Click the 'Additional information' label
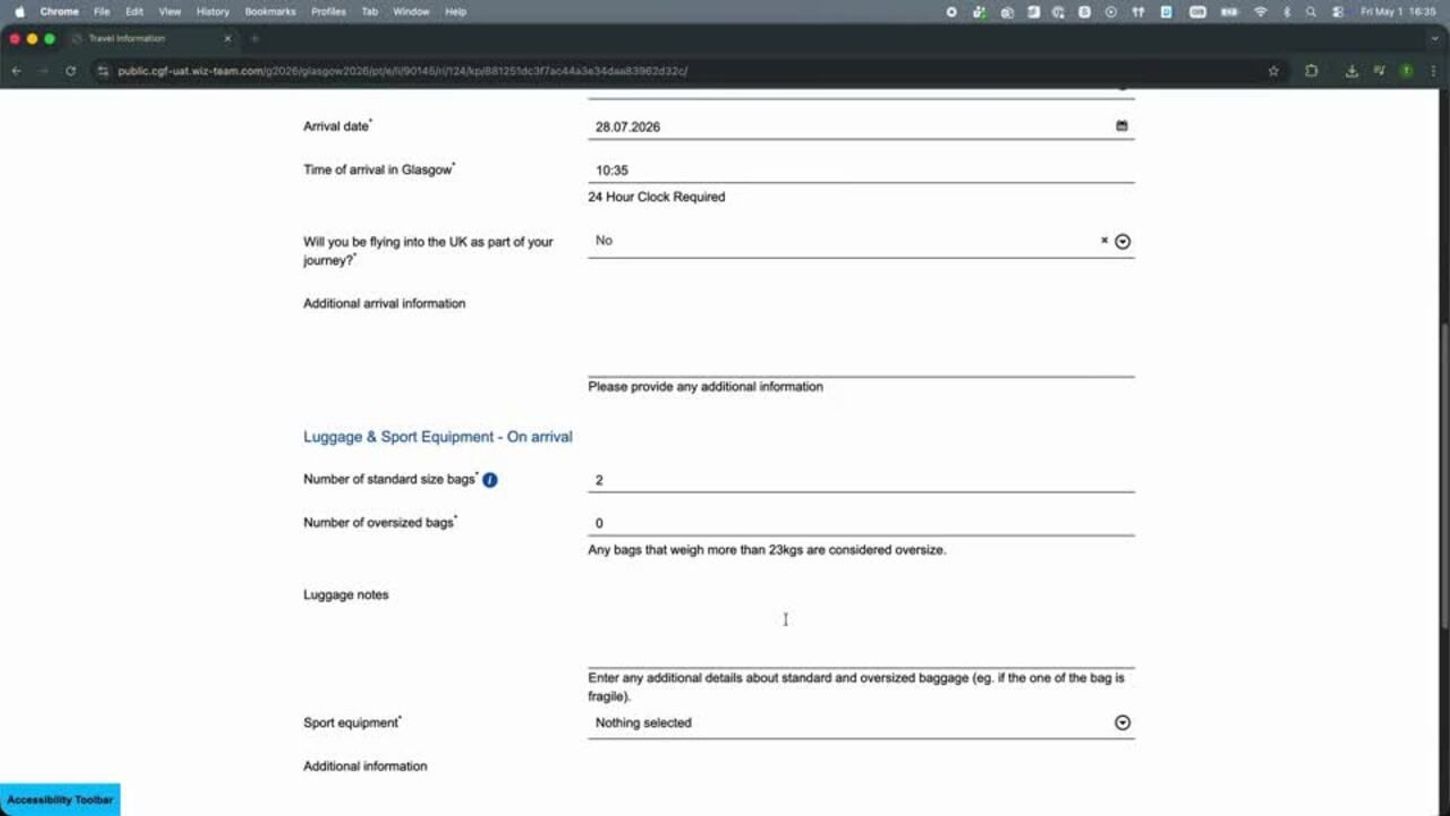 [x=365, y=766]
